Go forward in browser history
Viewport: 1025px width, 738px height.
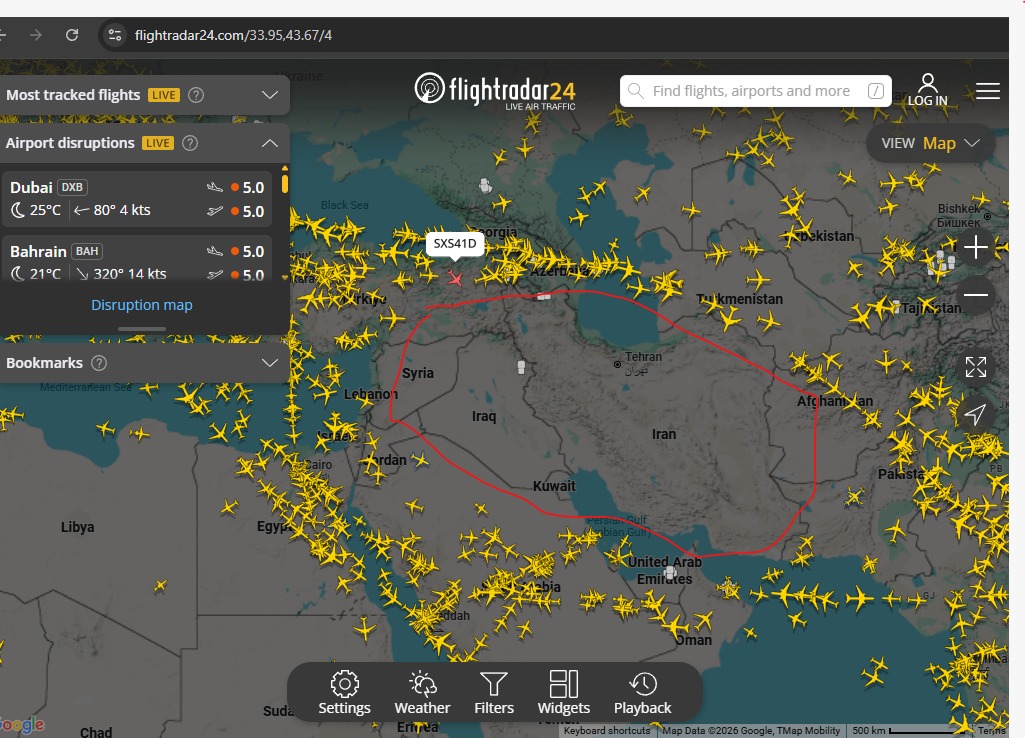(x=36, y=35)
